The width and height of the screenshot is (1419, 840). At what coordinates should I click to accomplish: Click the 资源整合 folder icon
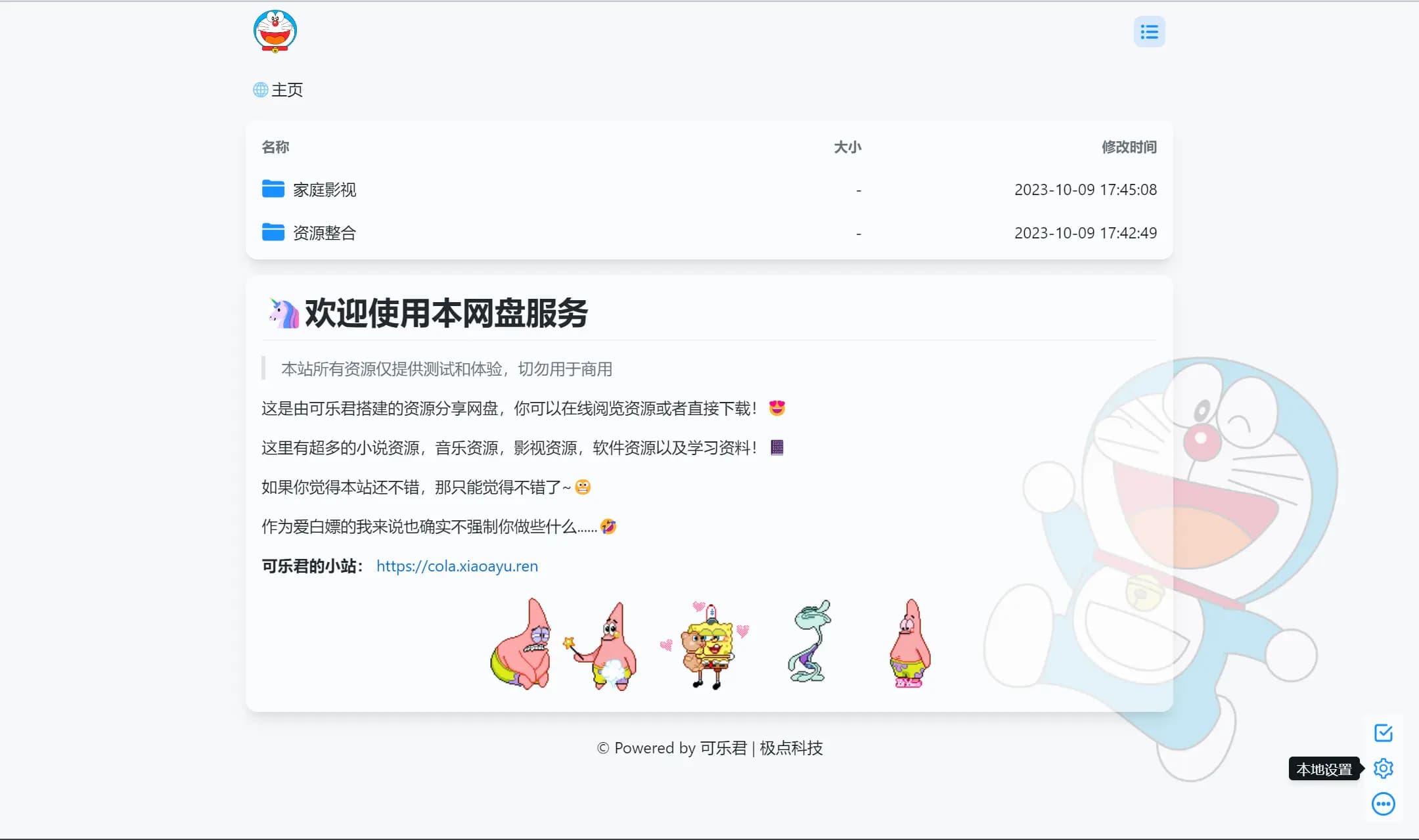(x=273, y=232)
